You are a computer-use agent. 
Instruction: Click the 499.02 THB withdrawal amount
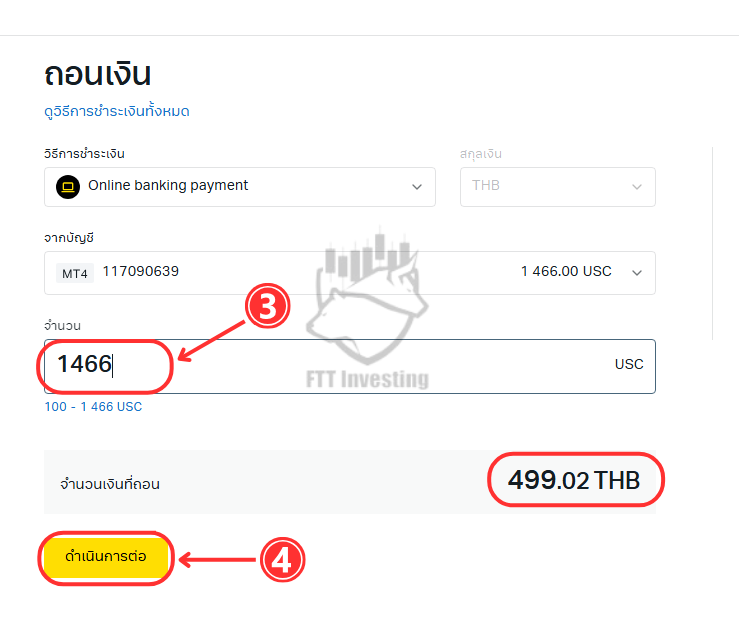pos(574,480)
